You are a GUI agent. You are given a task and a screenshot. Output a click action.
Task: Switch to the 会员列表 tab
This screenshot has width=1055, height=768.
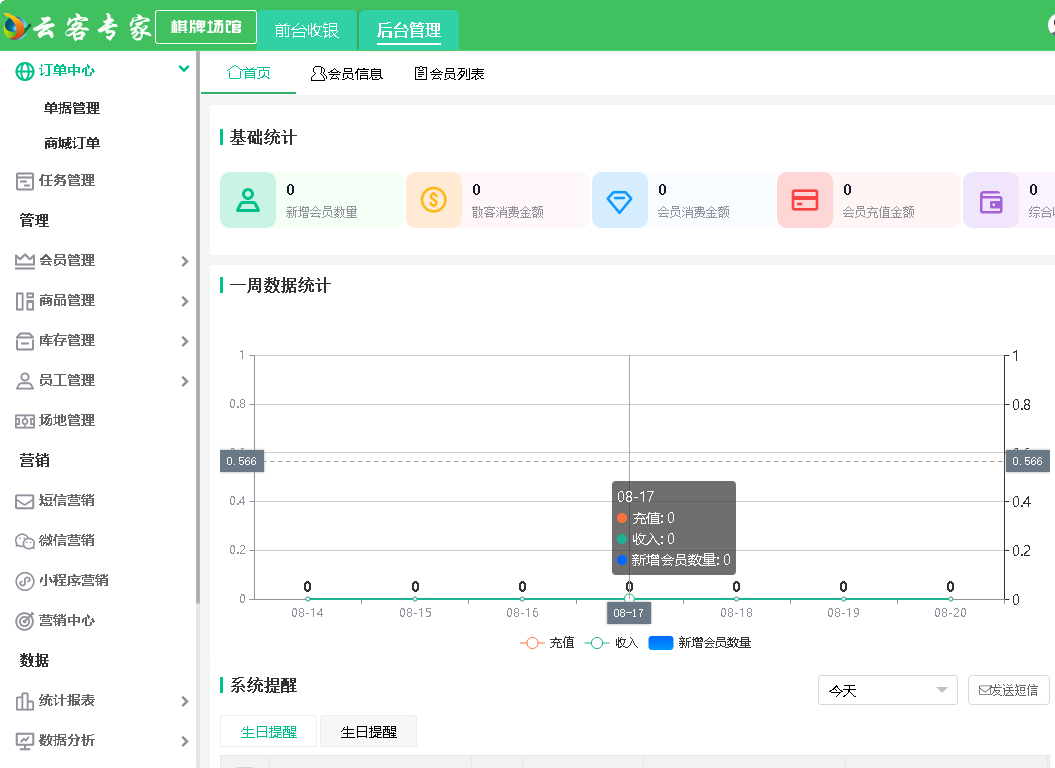point(449,74)
